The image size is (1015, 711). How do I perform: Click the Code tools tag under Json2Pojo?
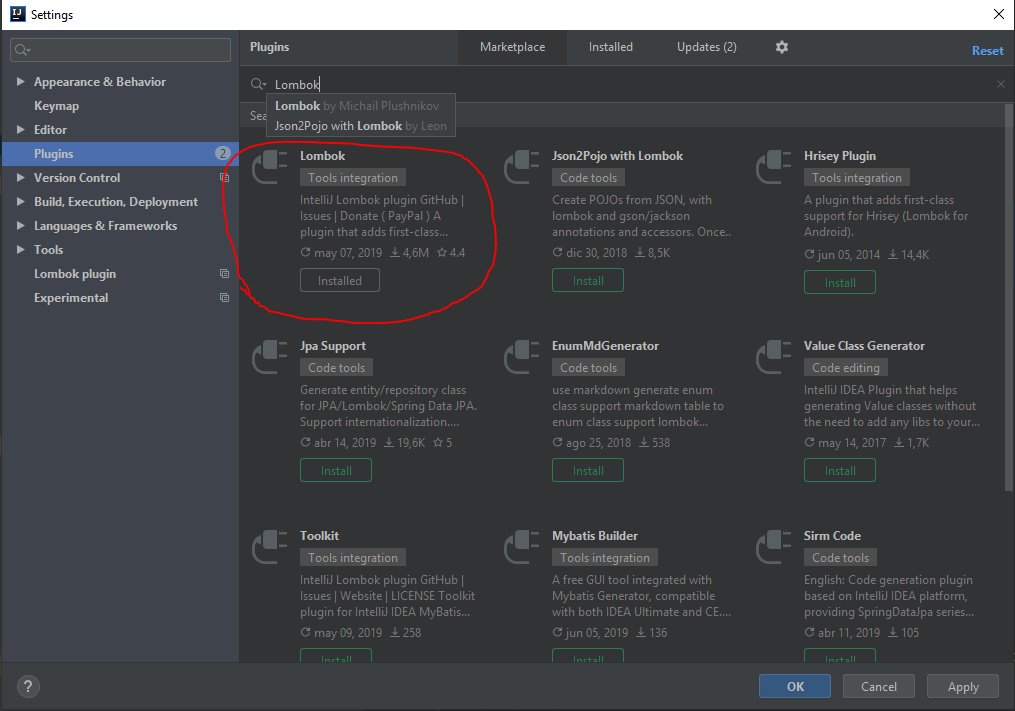(588, 177)
